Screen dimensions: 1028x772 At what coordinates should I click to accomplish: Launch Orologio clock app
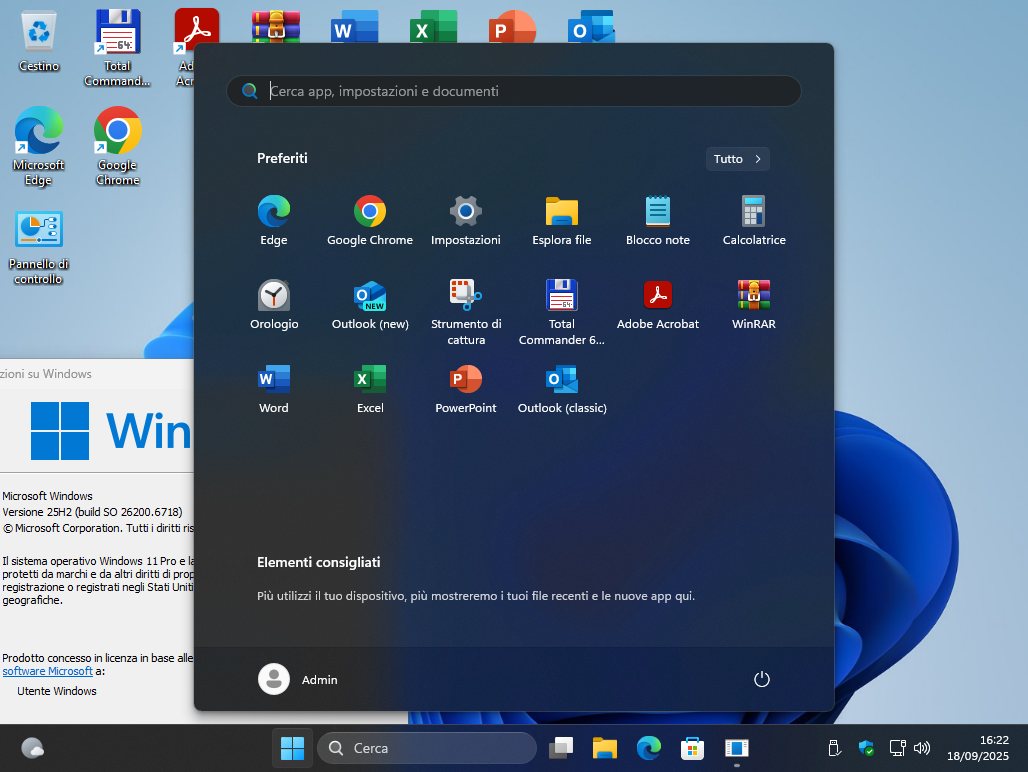(273, 305)
